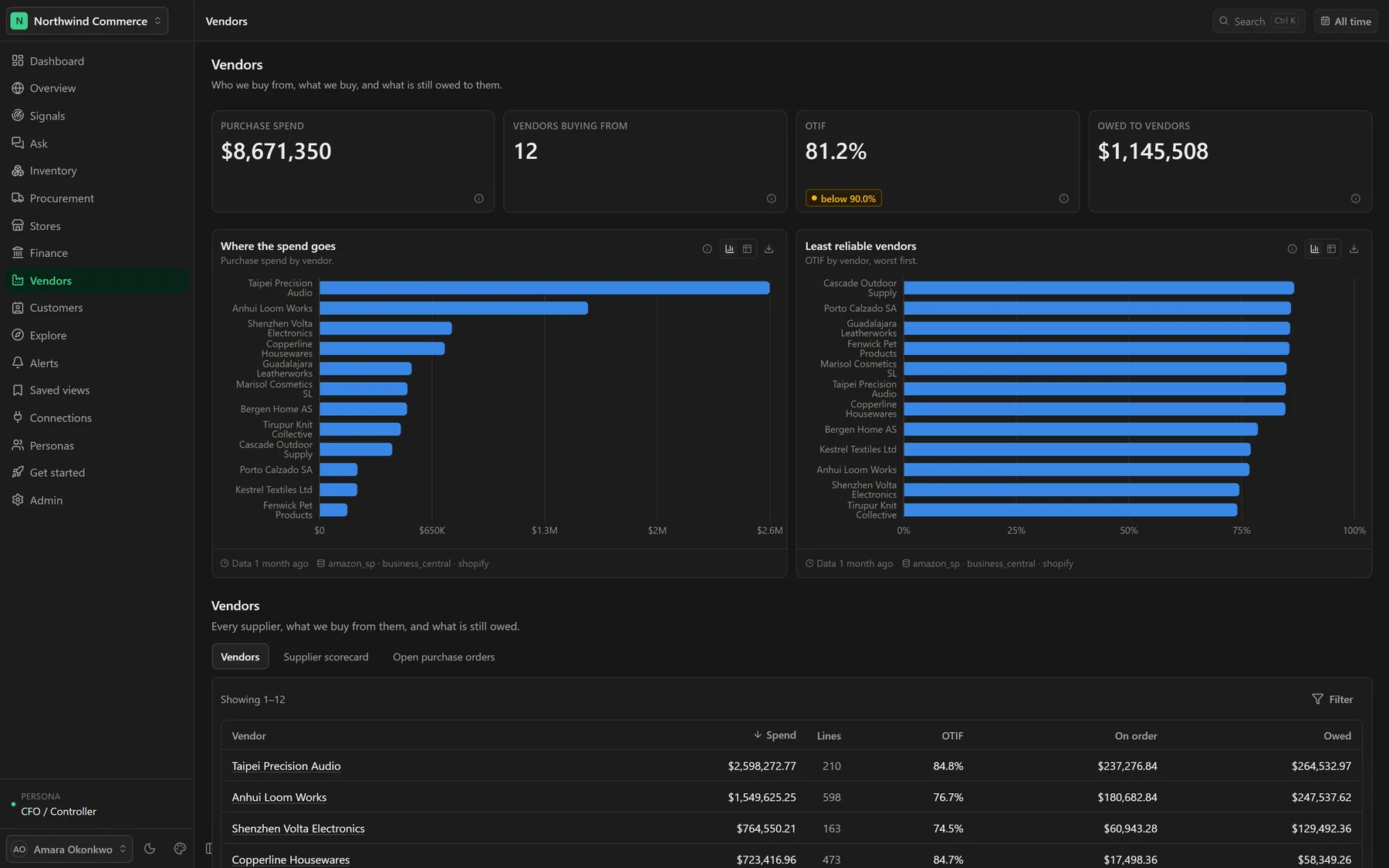1389x868 pixels.
Task: Open All time date range picker
Action: pyautogui.click(x=1346, y=21)
